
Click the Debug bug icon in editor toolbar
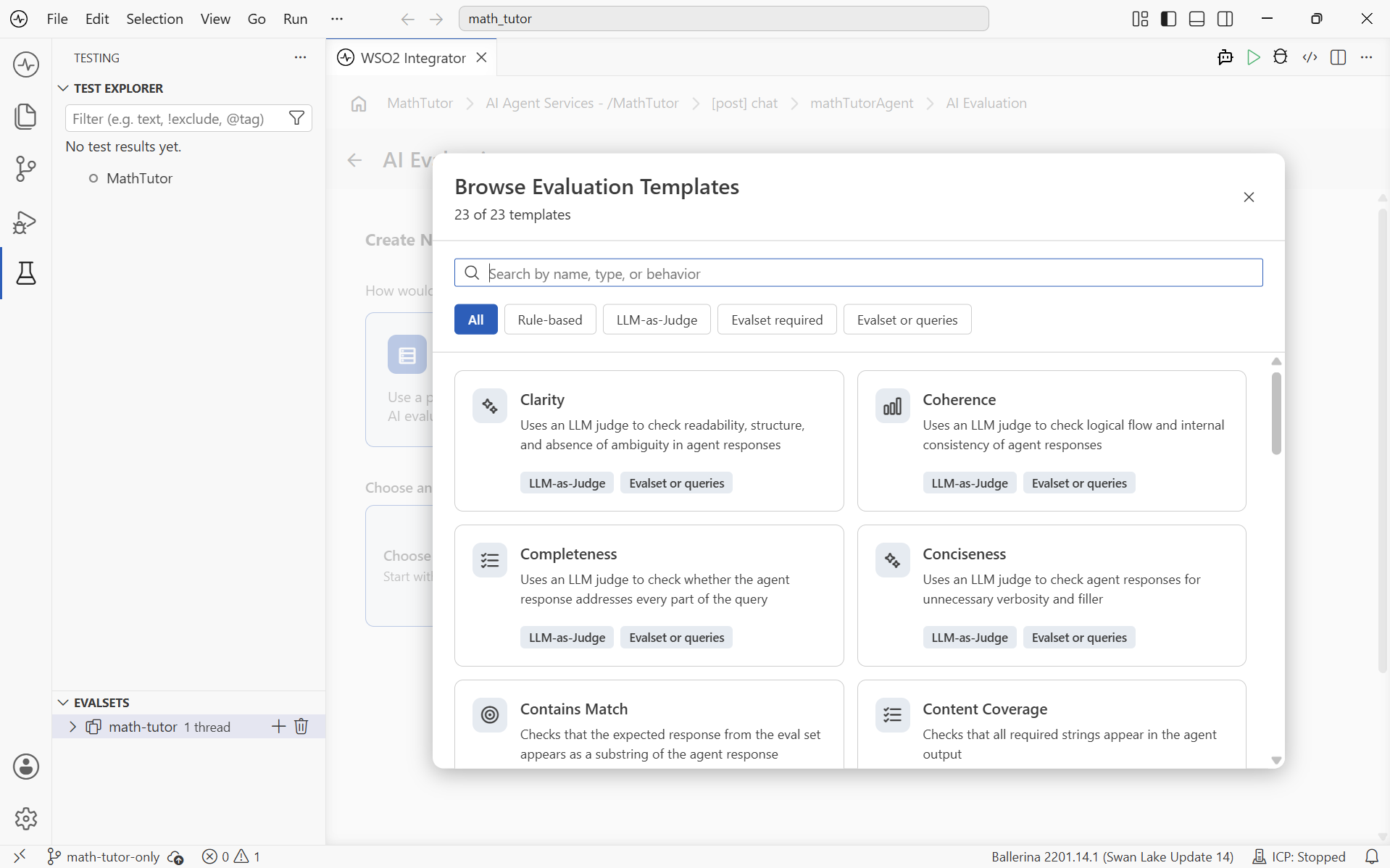pyautogui.click(x=1281, y=57)
